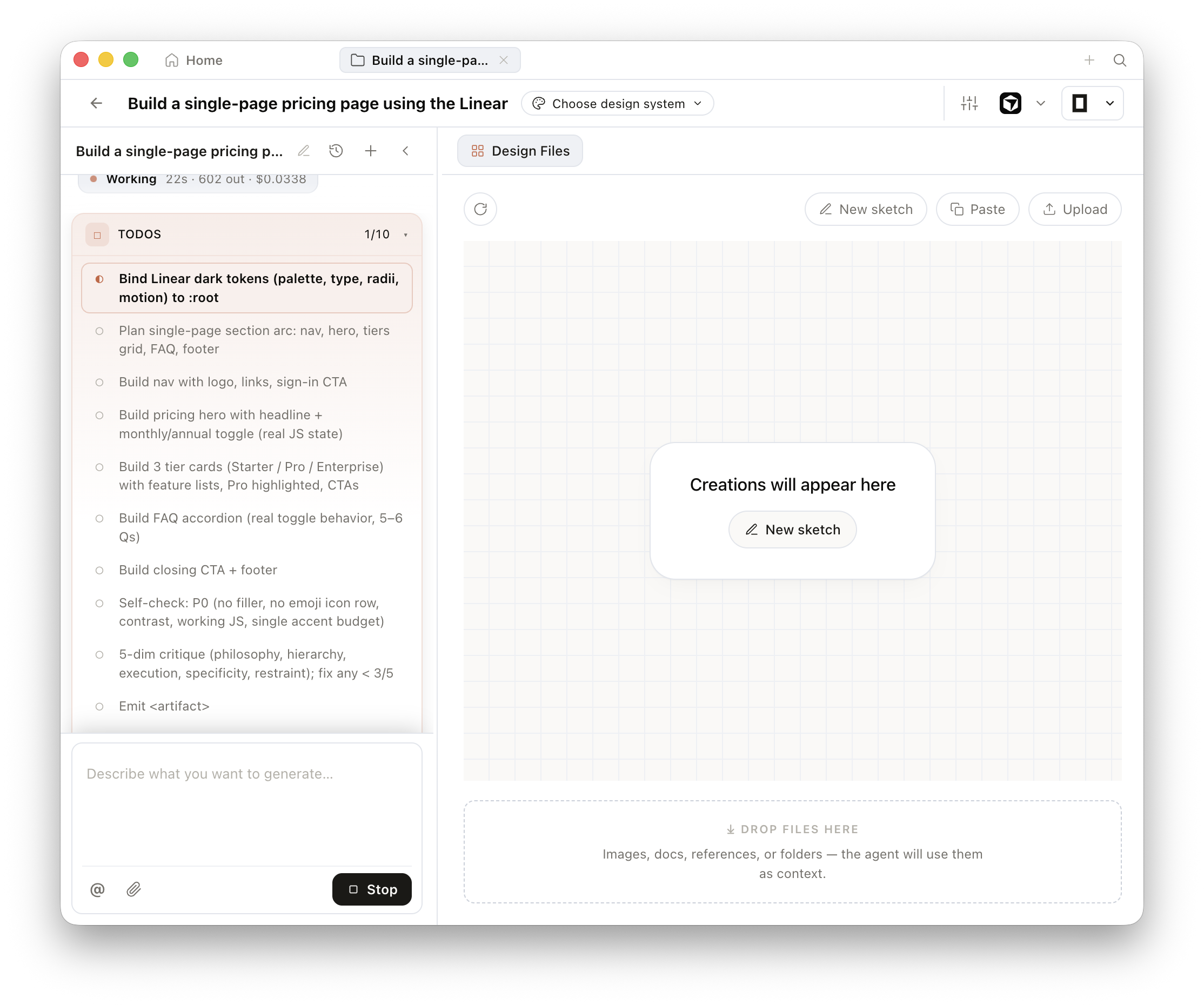Open the Home tab
Viewport: 1204px width, 1005px height.
tap(193, 60)
